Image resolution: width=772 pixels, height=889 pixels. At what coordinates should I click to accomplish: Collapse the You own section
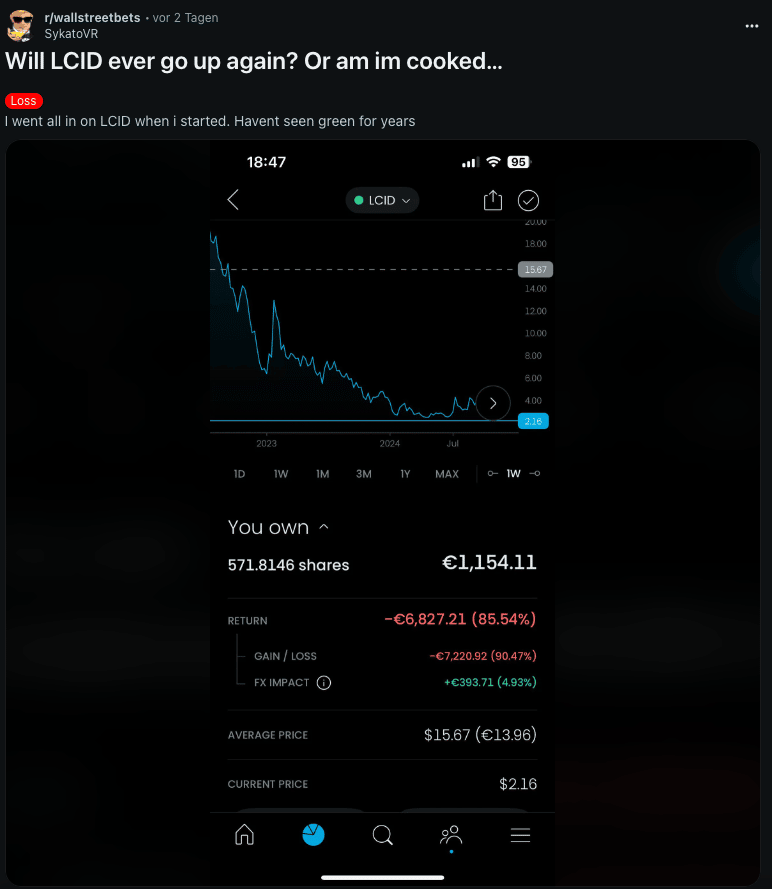pyautogui.click(x=323, y=527)
